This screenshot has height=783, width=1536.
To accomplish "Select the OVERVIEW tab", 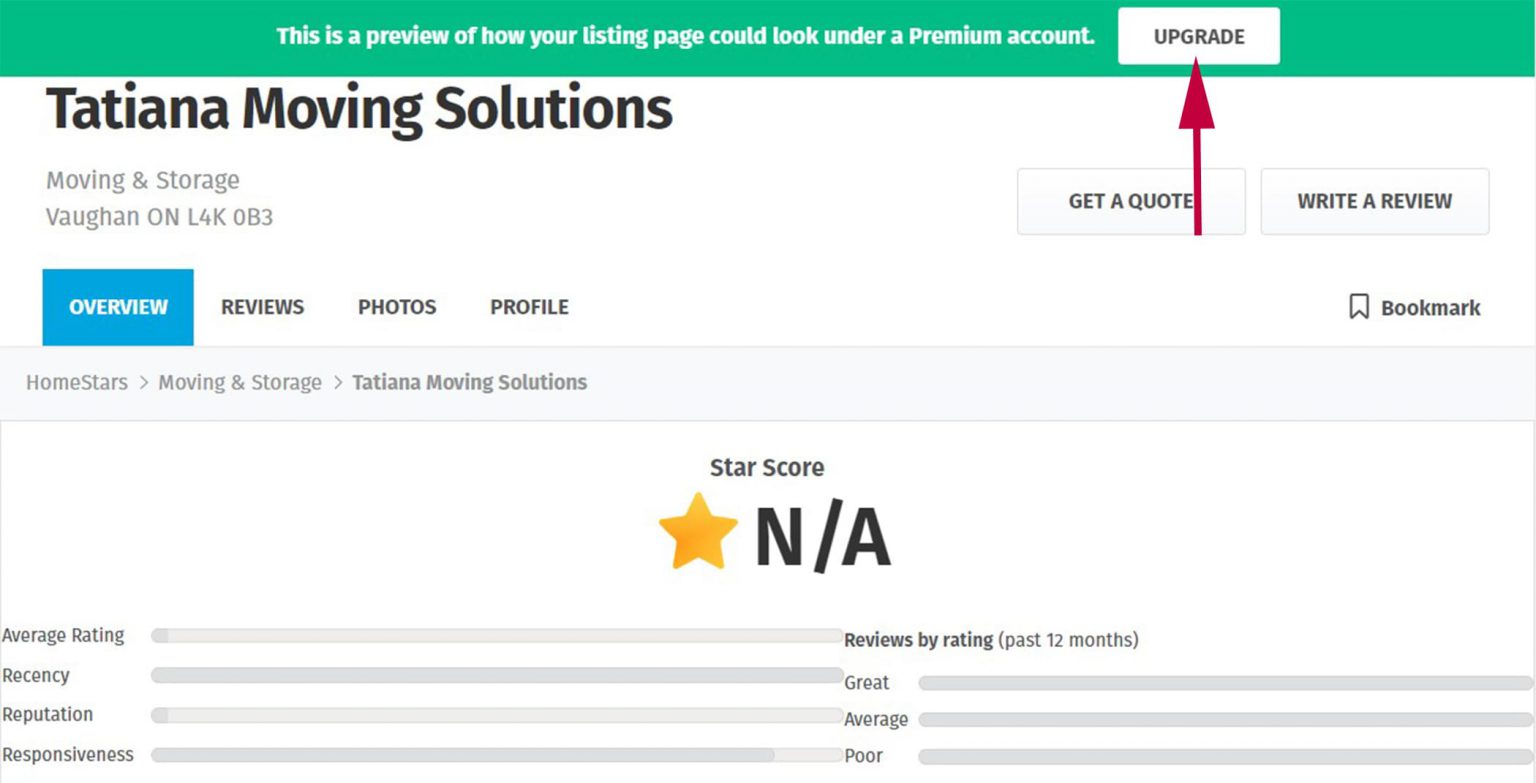I will click(x=118, y=307).
